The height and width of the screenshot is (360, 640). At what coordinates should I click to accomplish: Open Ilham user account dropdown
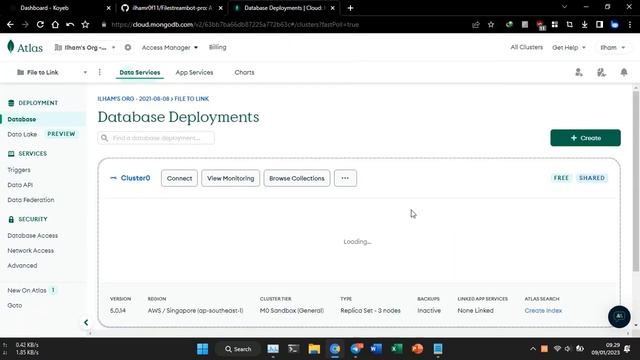click(x=612, y=47)
